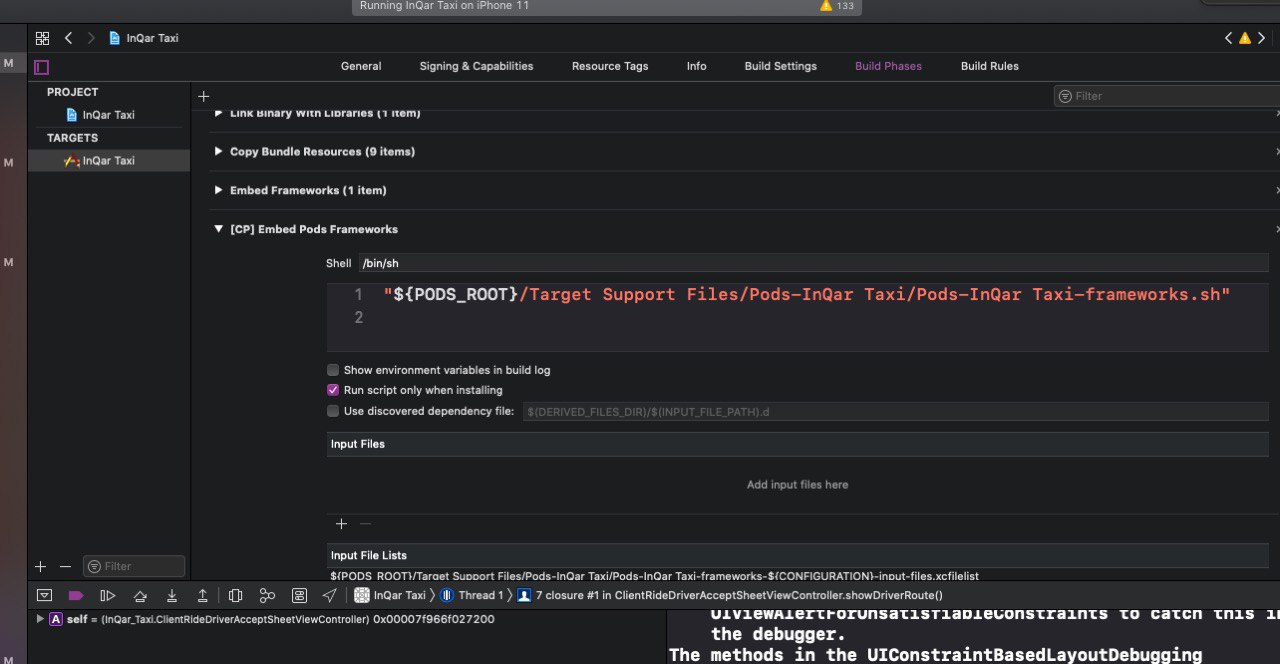Click the Input Files header
1280x664 pixels.
tap(798, 444)
